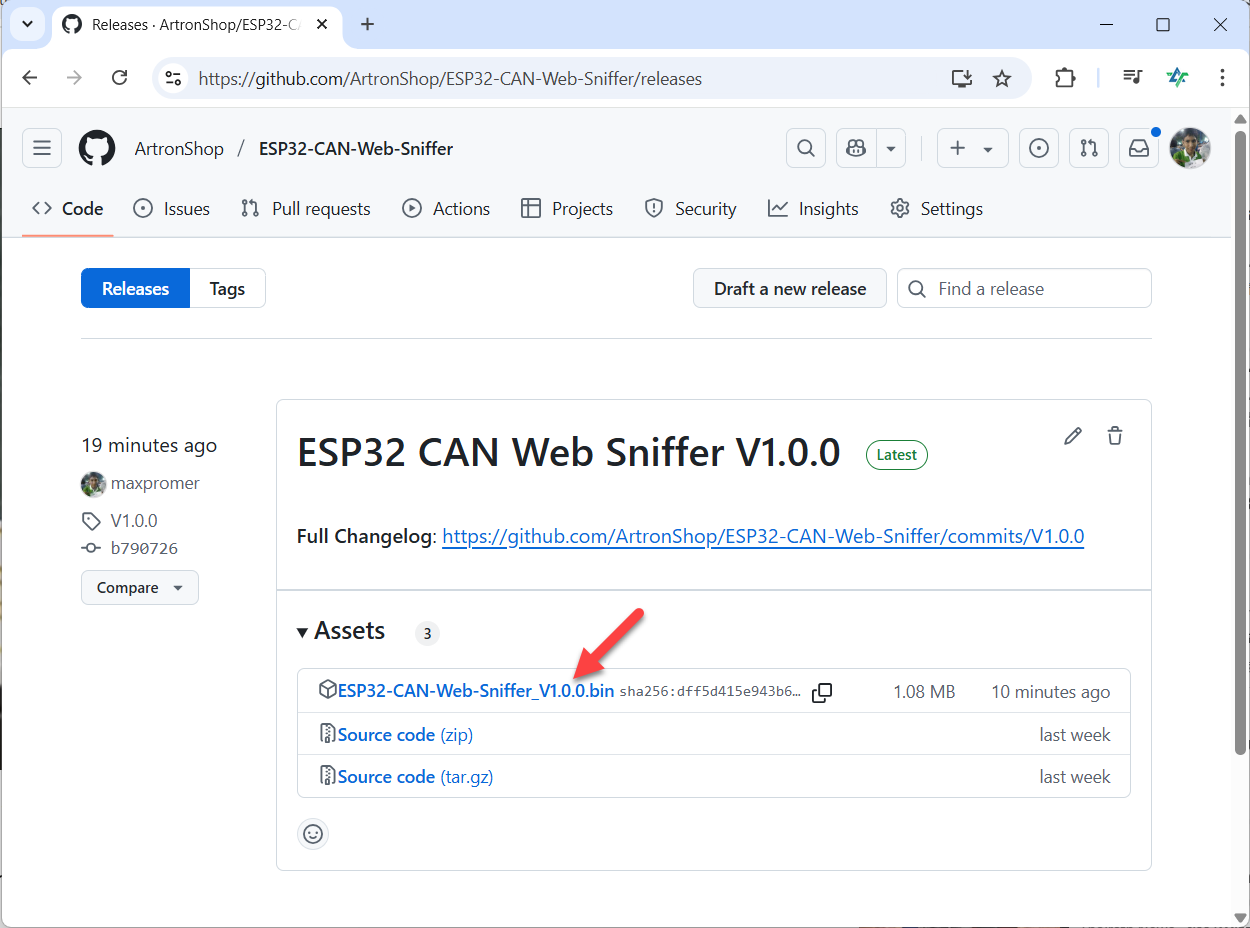Open the browser extensions puzzle icon
This screenshot has width=1250, height=928.
(1066, 78)
